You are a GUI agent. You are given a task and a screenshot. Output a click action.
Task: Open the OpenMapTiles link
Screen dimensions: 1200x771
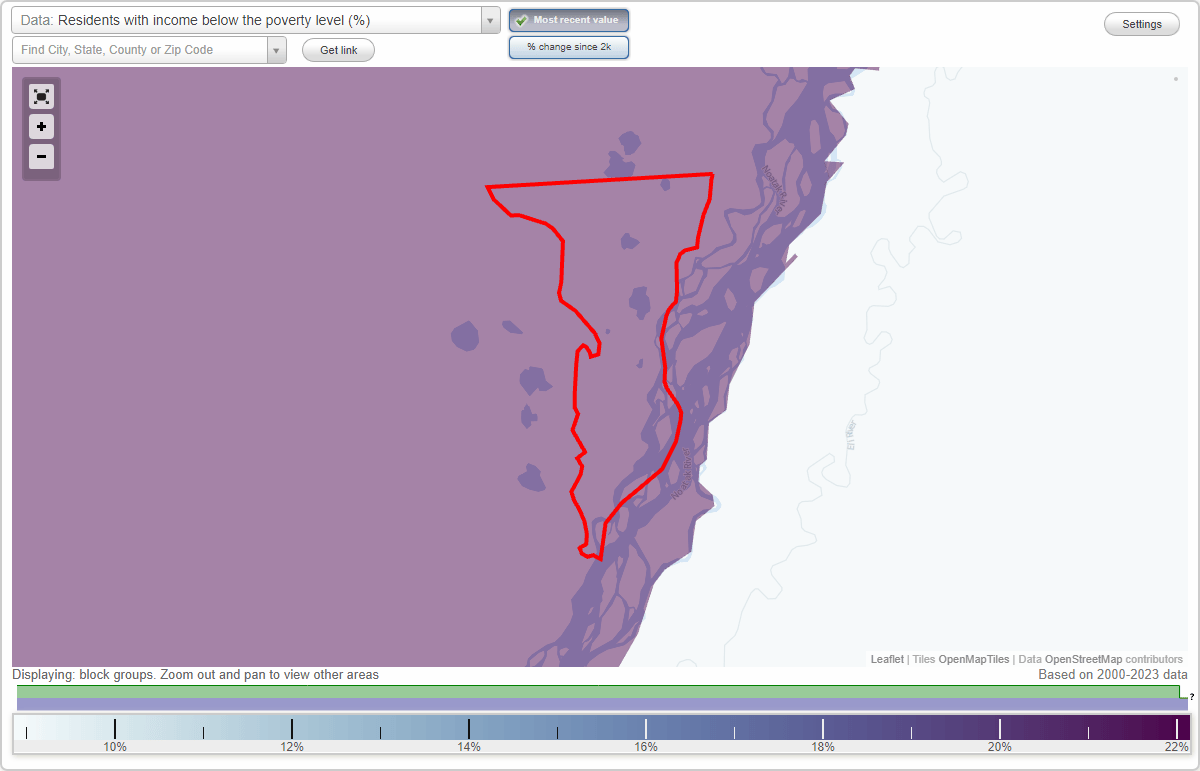(974, 659)
